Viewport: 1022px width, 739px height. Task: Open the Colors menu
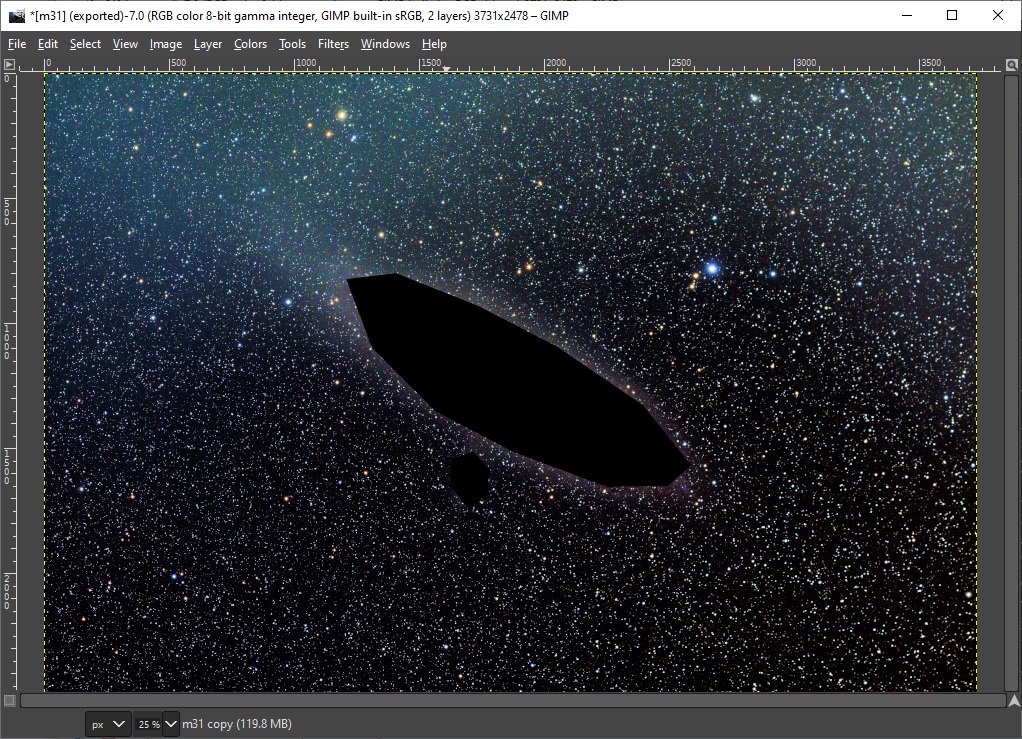250,44
